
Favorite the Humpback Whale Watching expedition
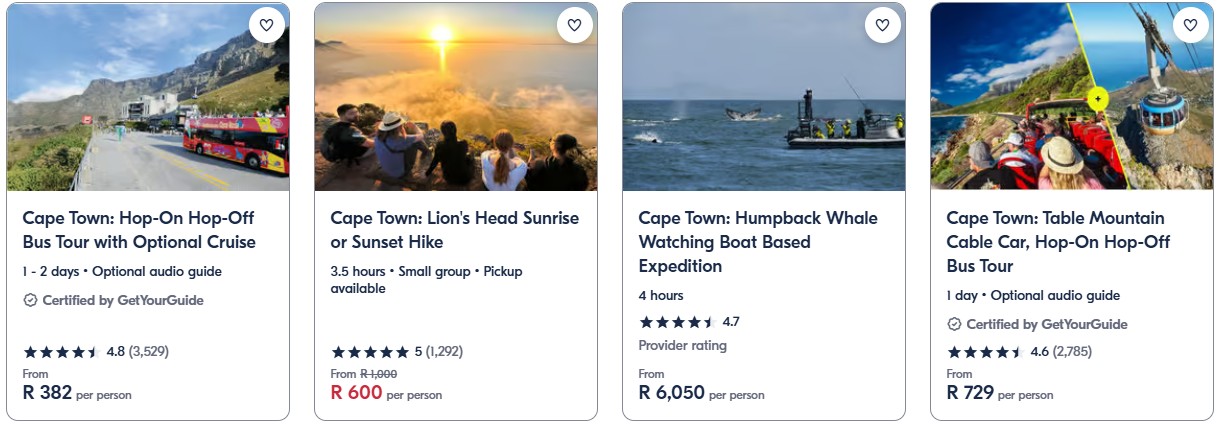882,25
